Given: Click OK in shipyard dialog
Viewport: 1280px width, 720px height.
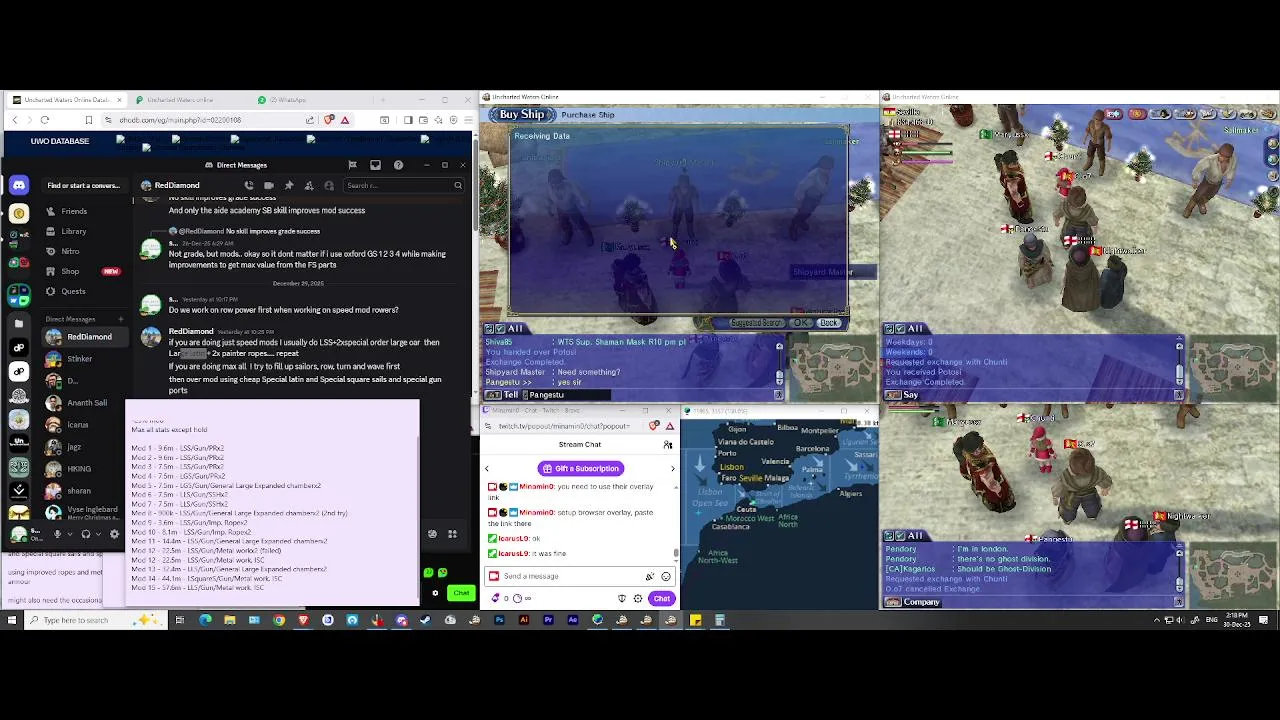Looking at the screenshot, I should pos(802,323).
